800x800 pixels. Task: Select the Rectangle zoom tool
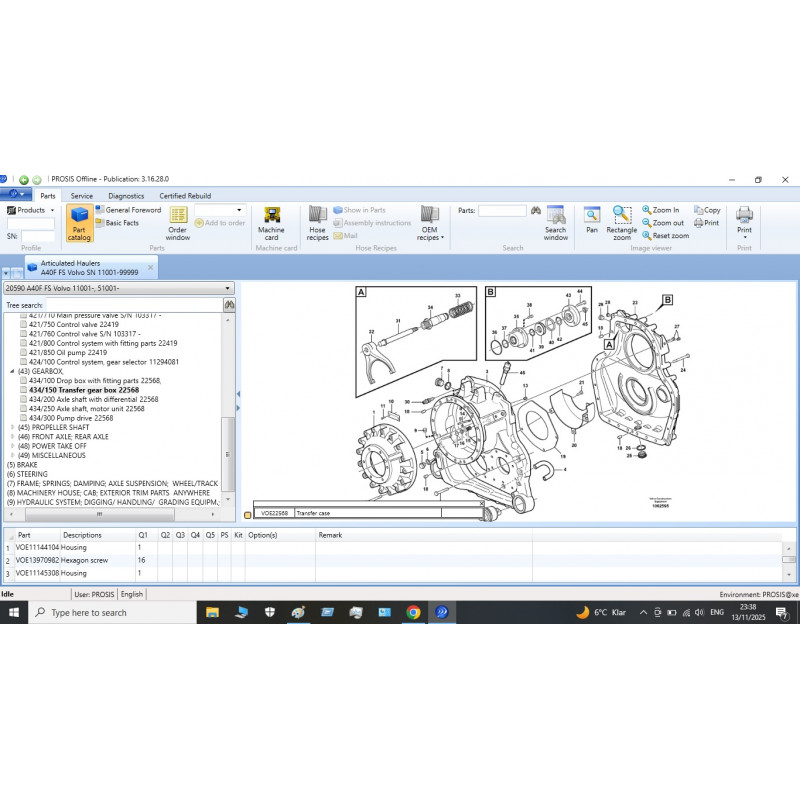tap(621, 220)
